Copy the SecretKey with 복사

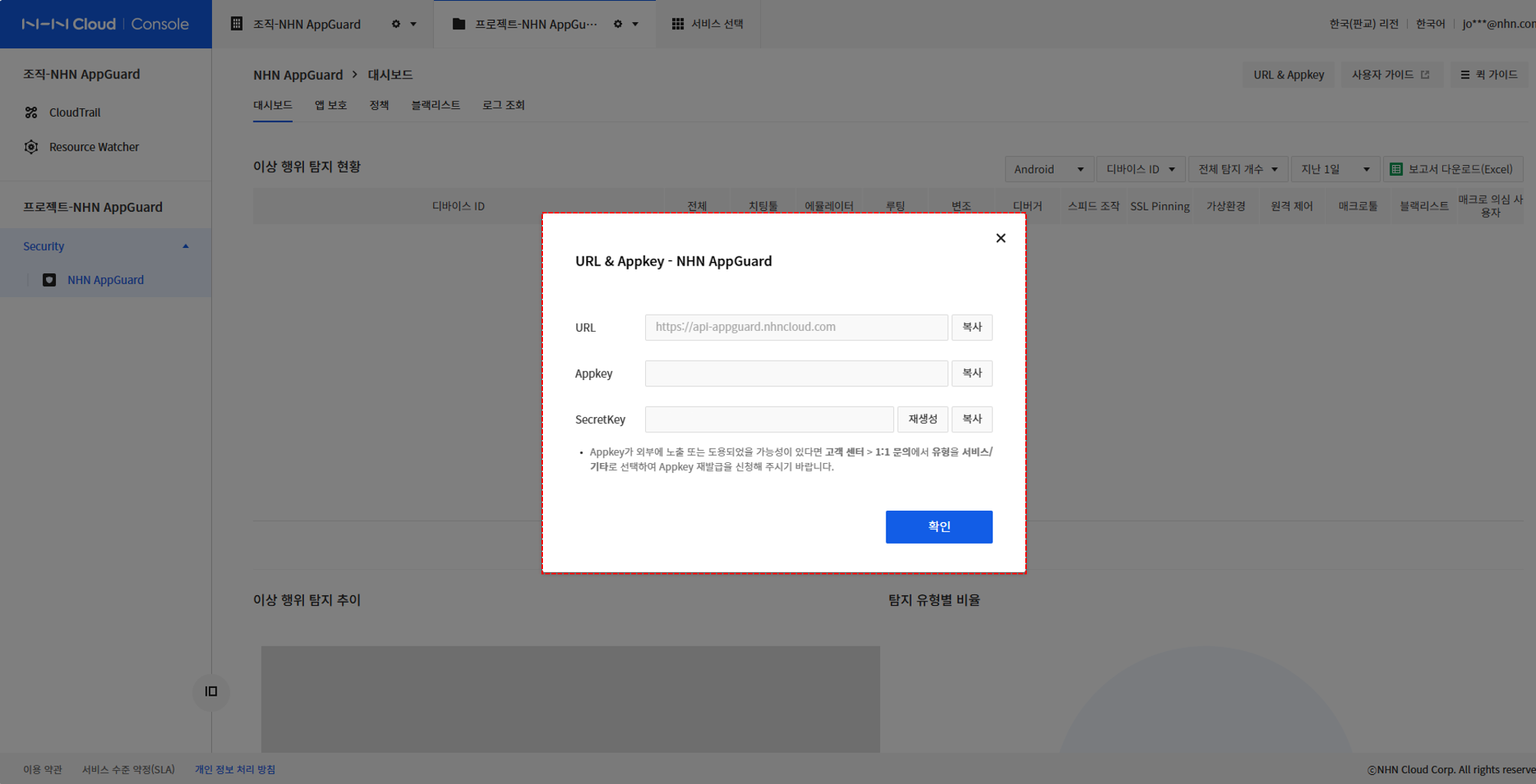[x=972, y=419]
